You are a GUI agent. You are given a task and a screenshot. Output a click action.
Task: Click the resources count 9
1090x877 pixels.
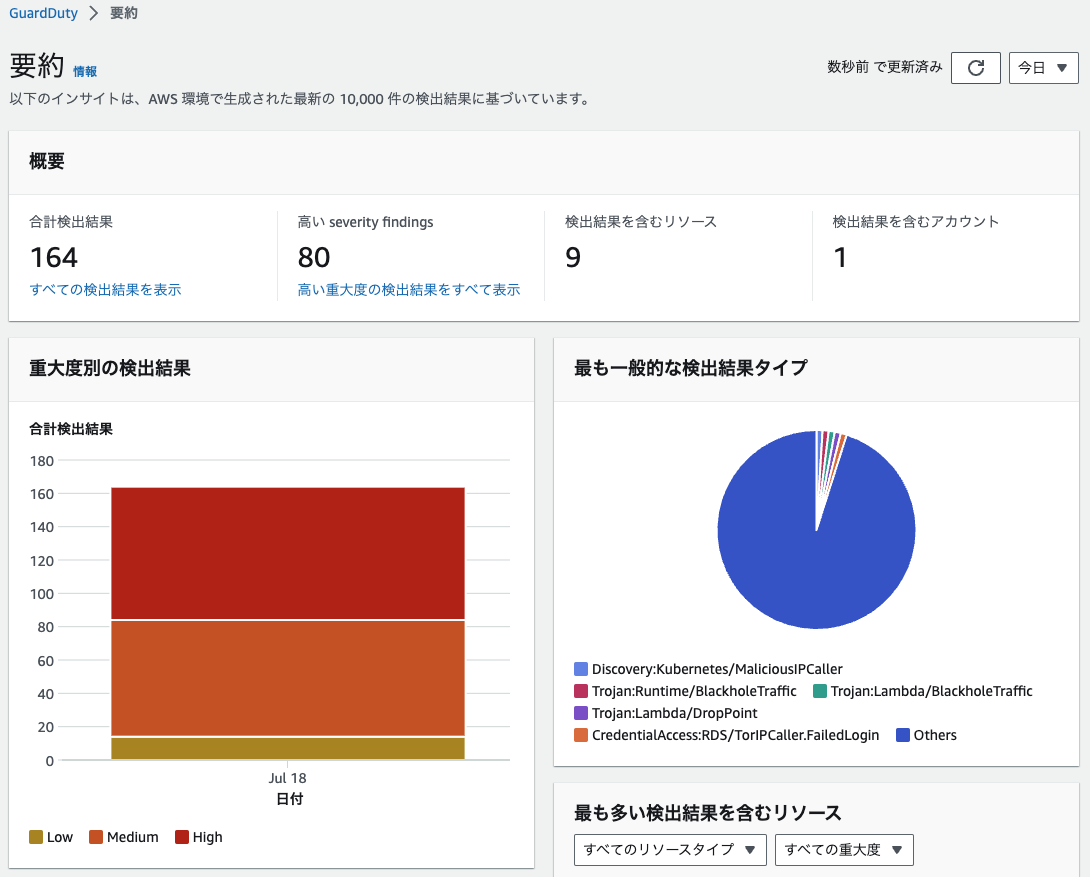point(573,258)
